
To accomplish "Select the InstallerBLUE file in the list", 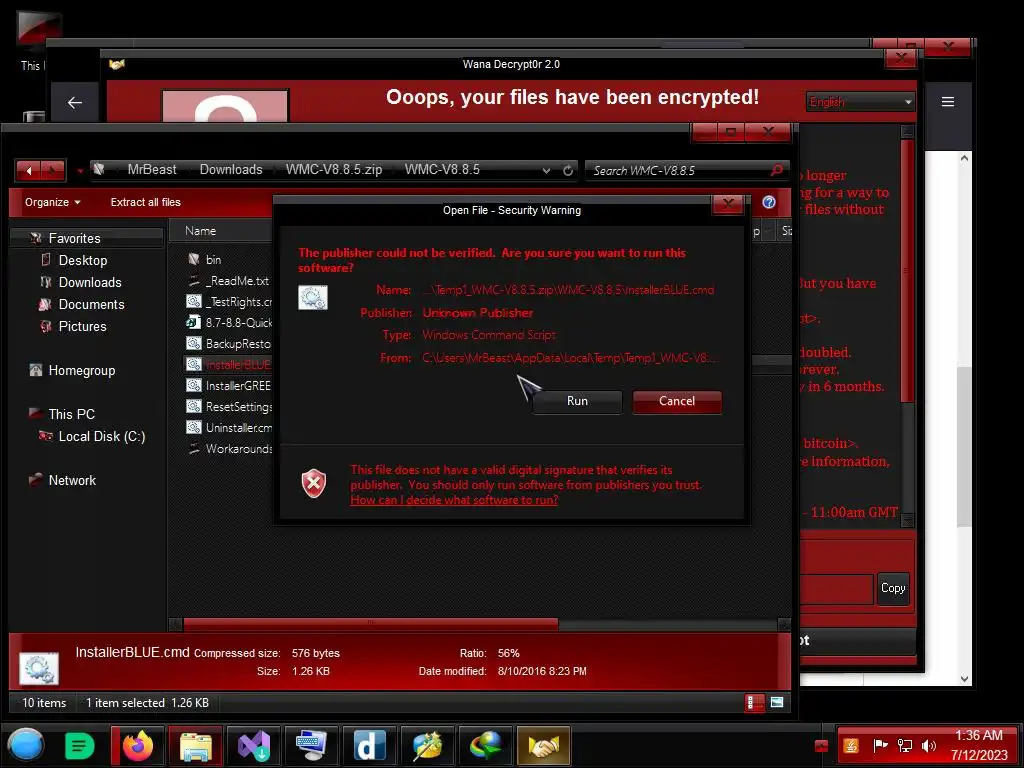I will pos(237,364).
